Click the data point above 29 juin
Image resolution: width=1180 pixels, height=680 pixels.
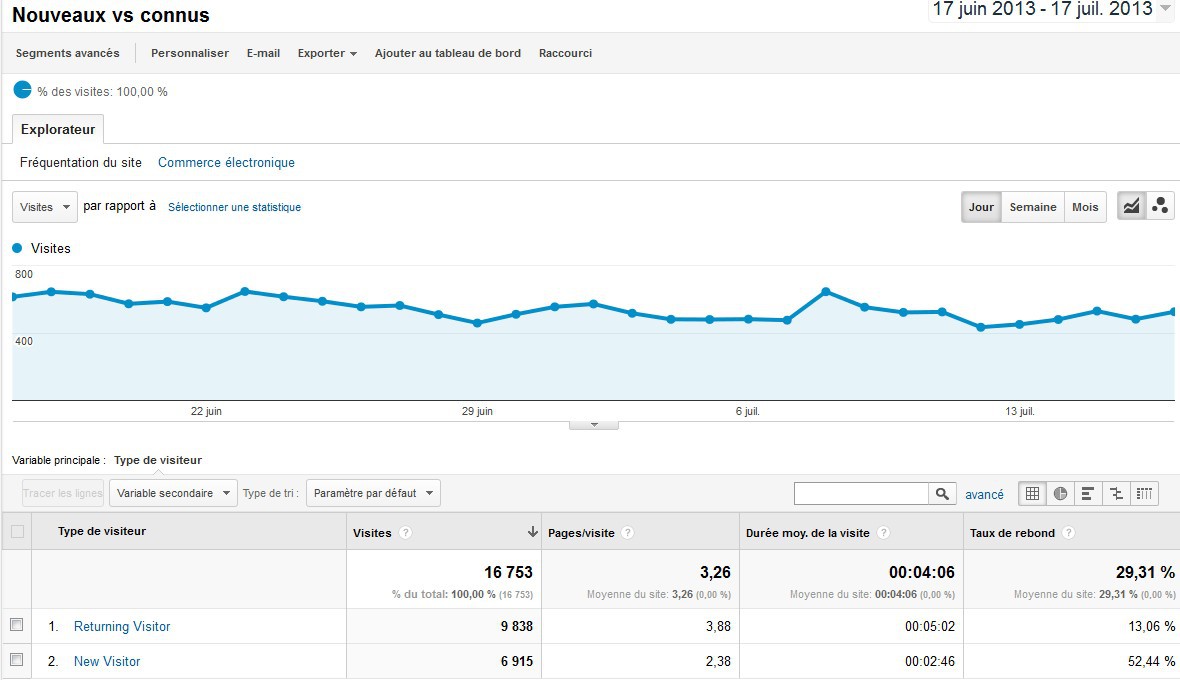click(477, 323)
